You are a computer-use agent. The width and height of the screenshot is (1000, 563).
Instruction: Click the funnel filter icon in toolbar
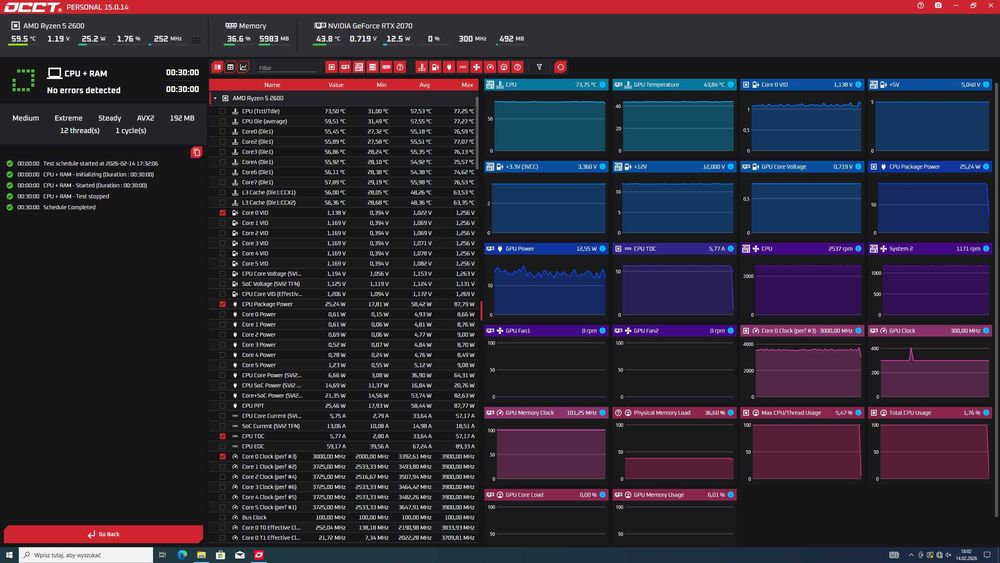tap(539, 67)
